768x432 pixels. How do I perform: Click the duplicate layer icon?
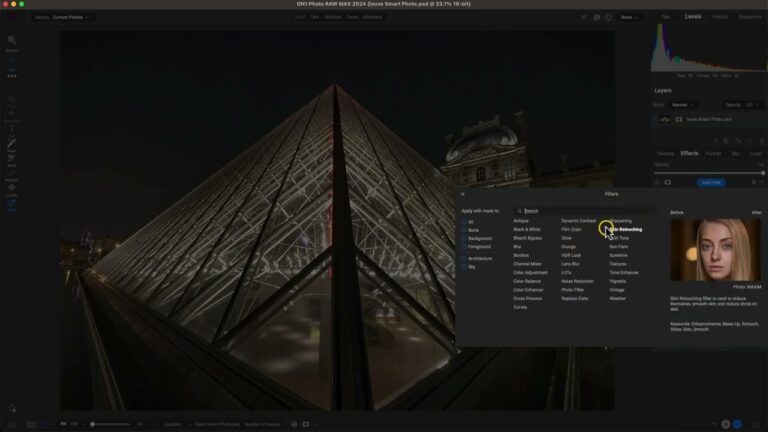(726, 141)
